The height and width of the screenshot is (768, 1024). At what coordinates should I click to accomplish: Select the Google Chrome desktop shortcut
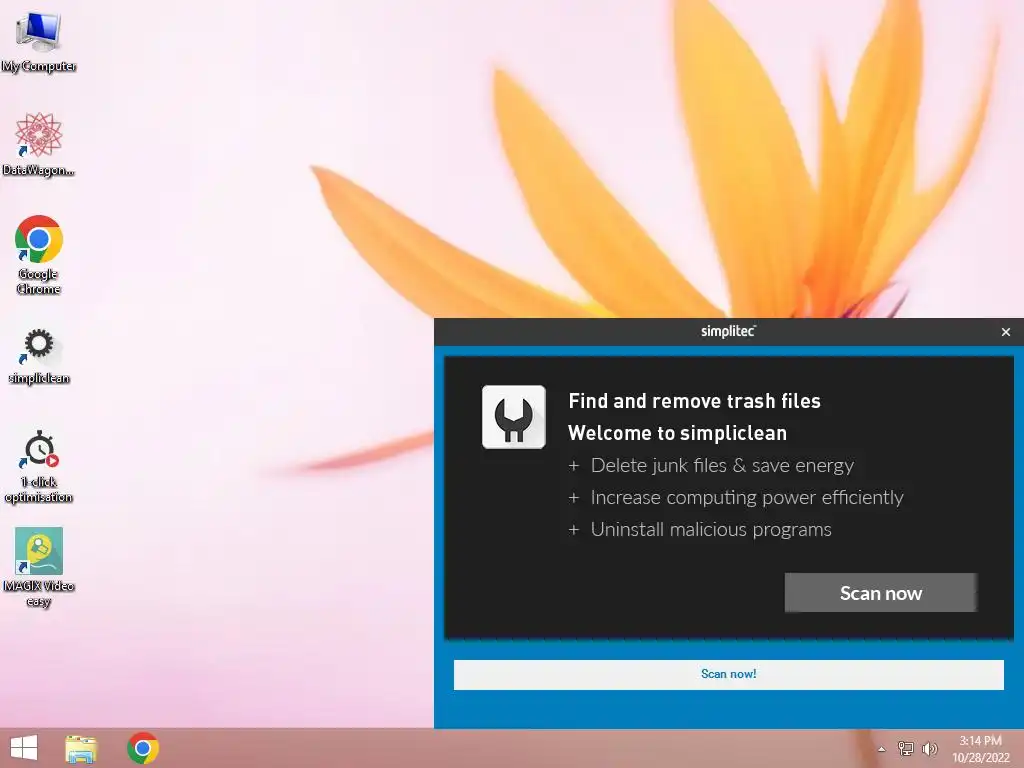click(39, 255)
